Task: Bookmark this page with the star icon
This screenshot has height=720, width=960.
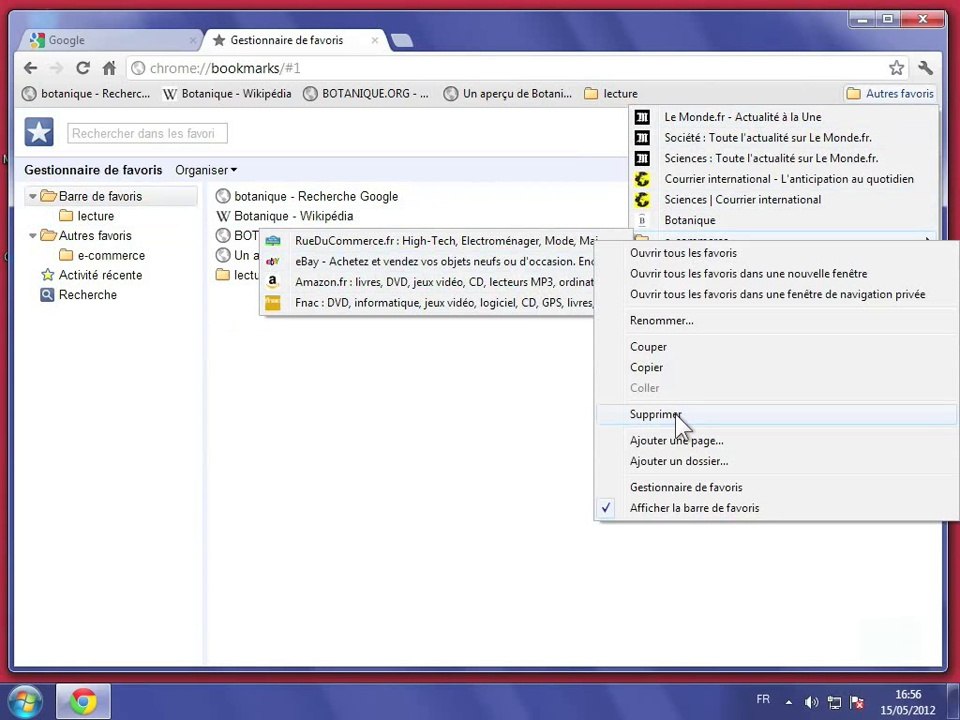Action: tap(896, 68)
